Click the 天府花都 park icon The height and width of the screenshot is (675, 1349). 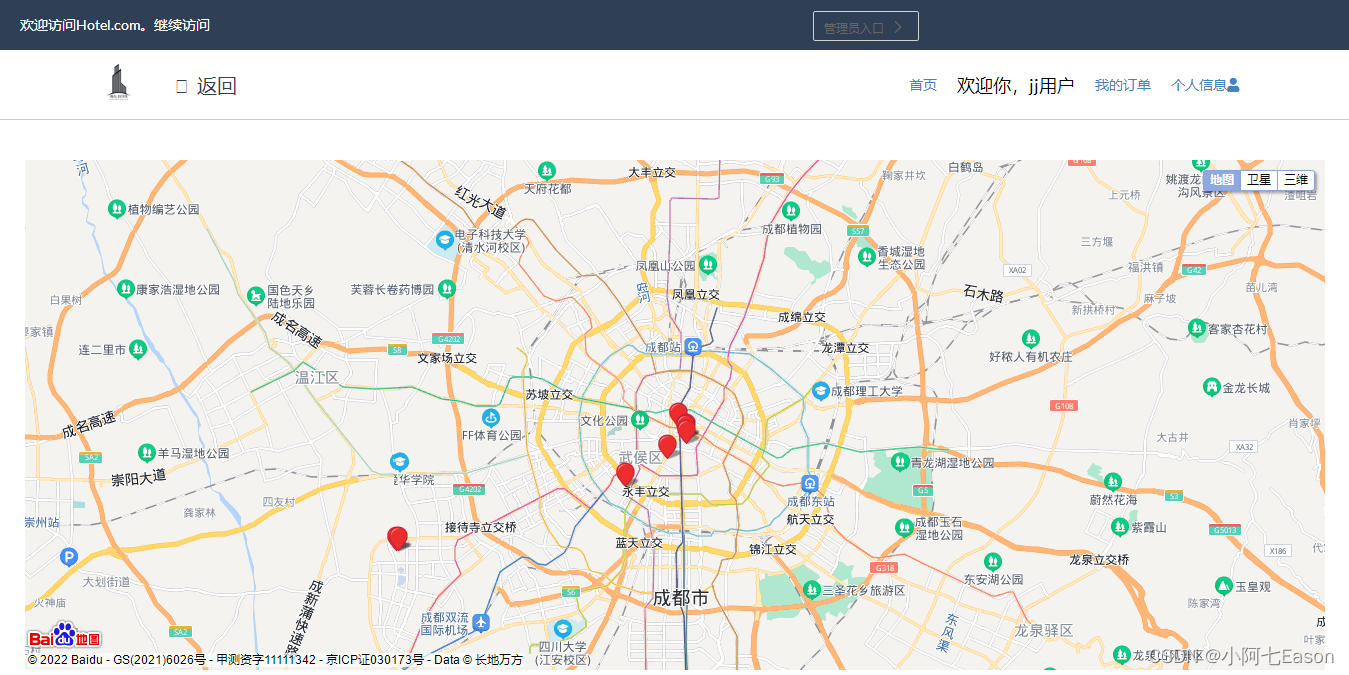coord(547,171)
